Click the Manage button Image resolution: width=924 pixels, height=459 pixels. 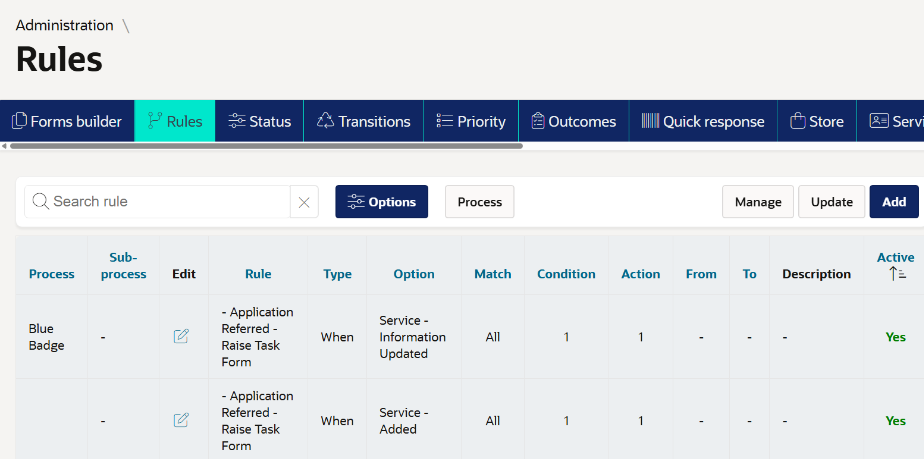pos(758,202)
